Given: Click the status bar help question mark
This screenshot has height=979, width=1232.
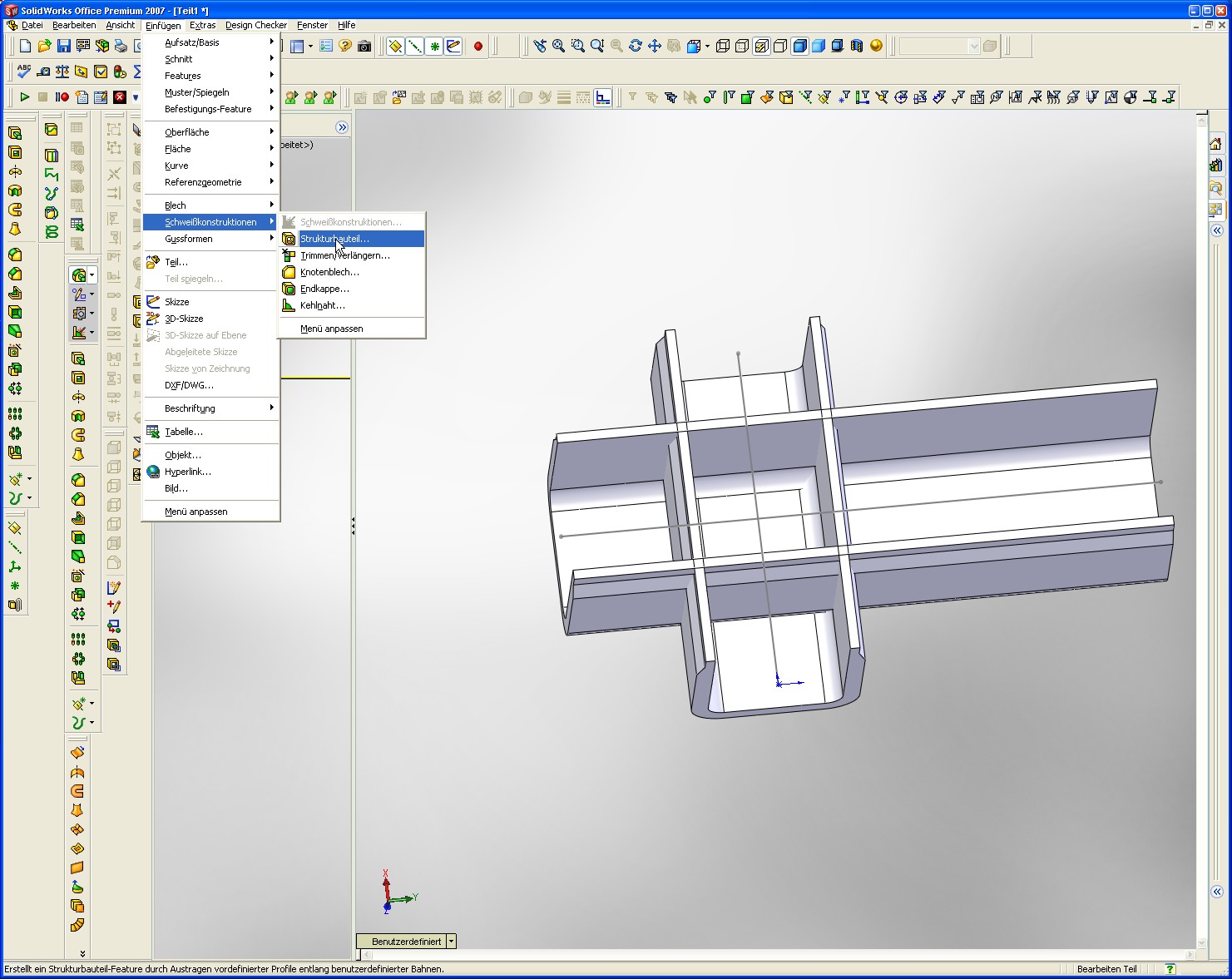Looking at the screenshot, I should 1170,969.
